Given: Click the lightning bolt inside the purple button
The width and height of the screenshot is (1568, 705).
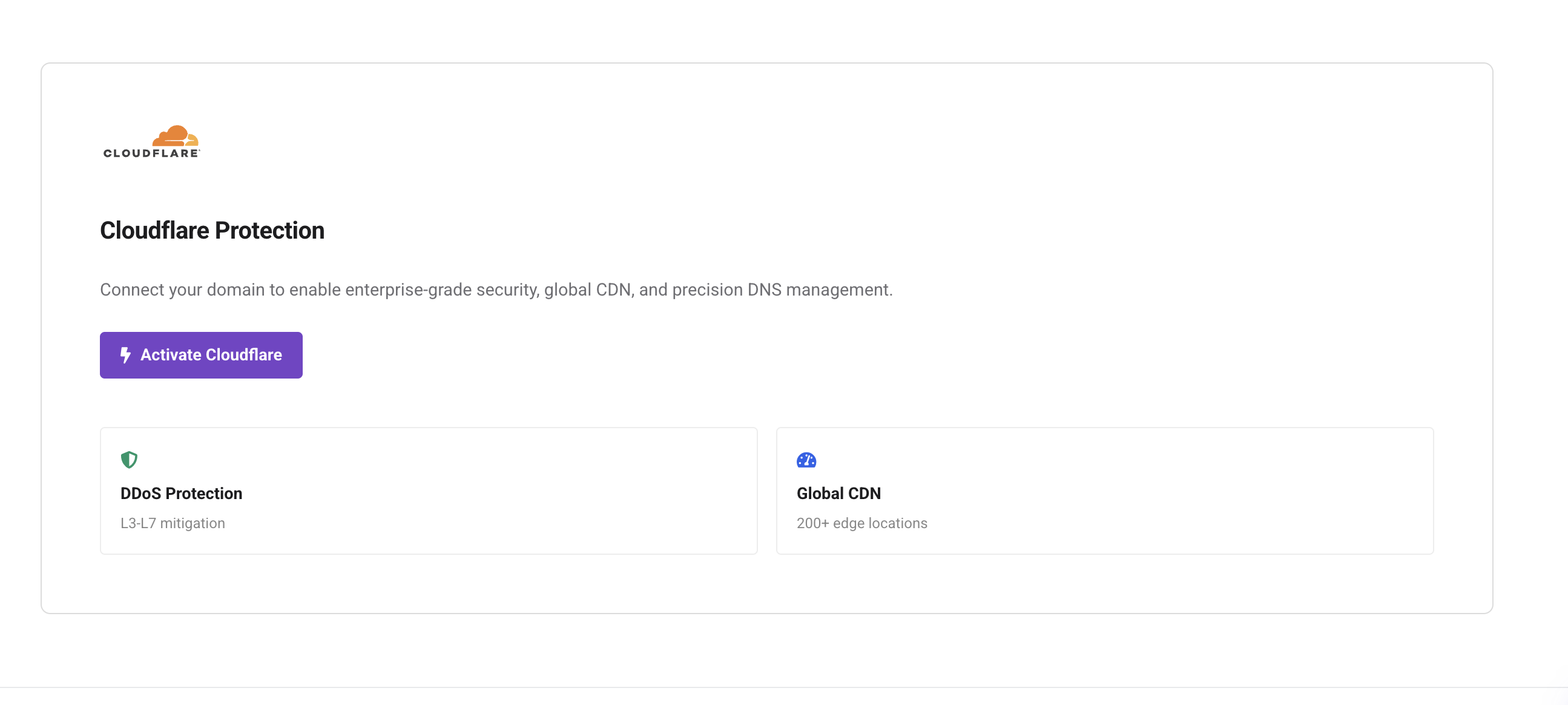Looking at the screenshot, I should point(125,355).
